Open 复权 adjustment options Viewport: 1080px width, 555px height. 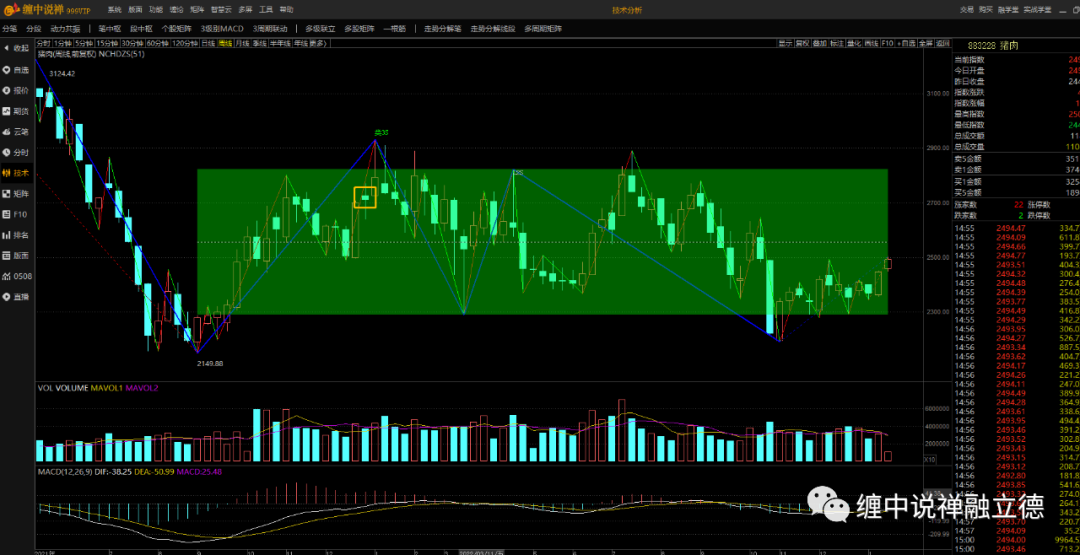(x=802, y=43)
